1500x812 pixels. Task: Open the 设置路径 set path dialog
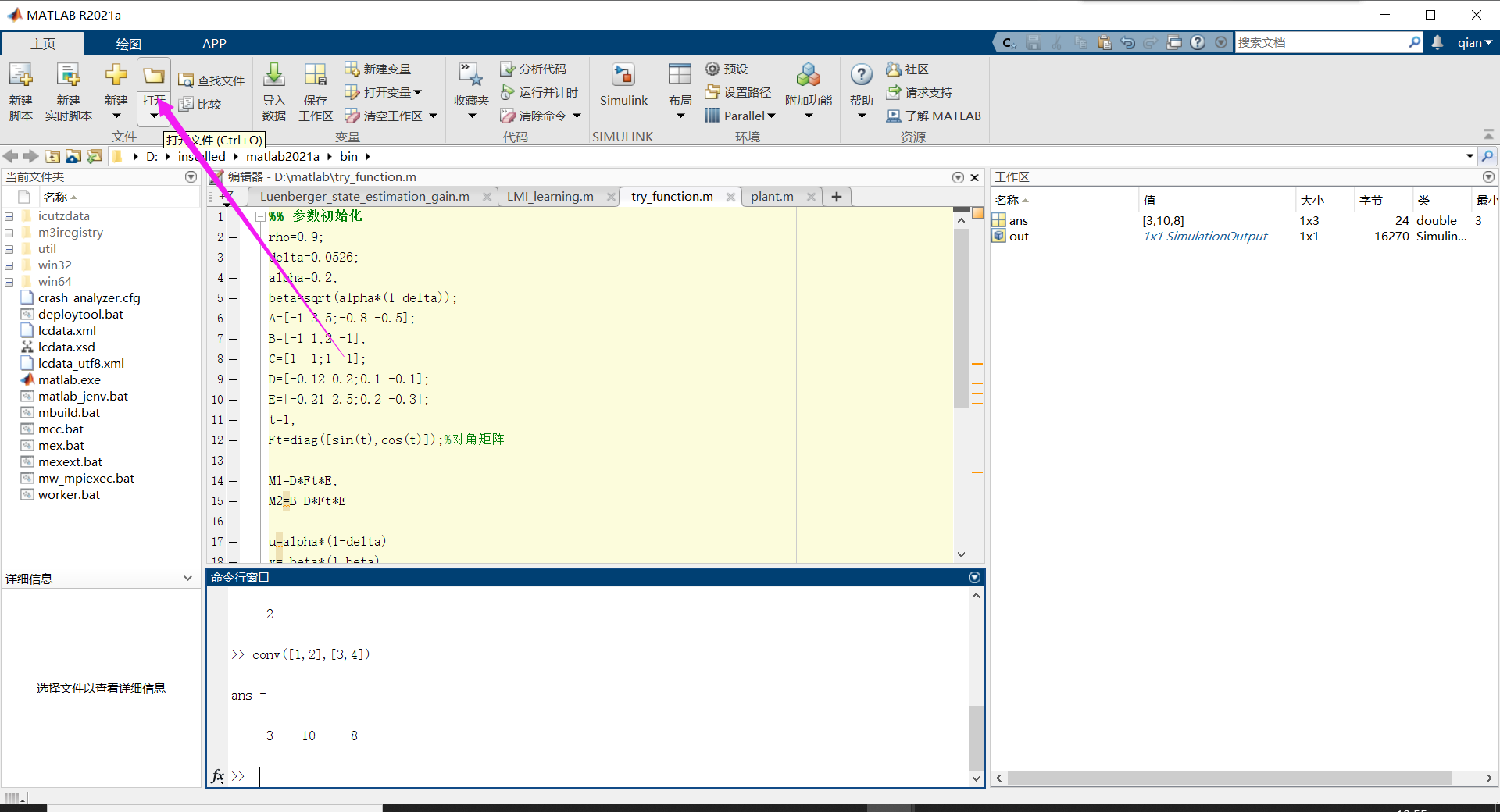(x=737, y=93)
